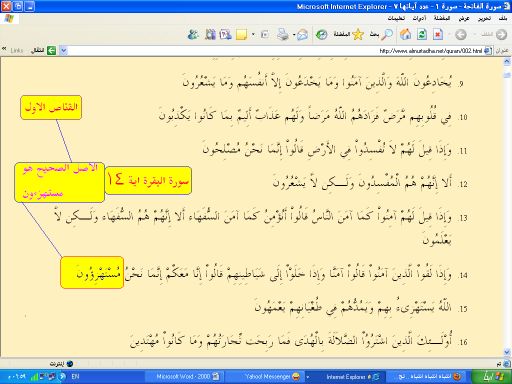This screenshot has height=384, width=512.
Task: Open the Tools menu (أدوات)
Action: 419,18
